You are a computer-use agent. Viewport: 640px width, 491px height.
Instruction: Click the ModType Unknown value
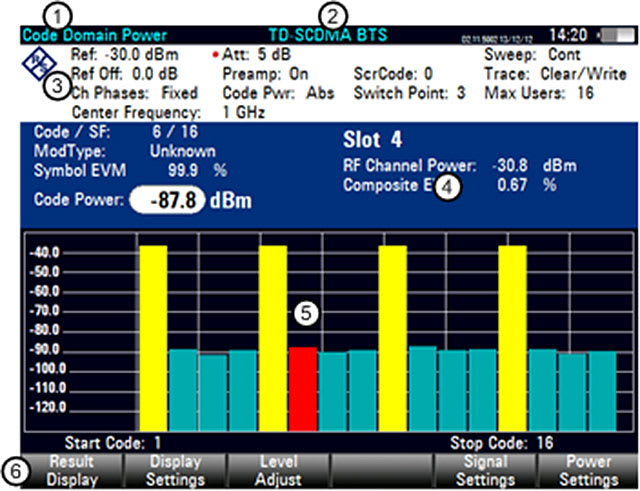coord(182,151)
